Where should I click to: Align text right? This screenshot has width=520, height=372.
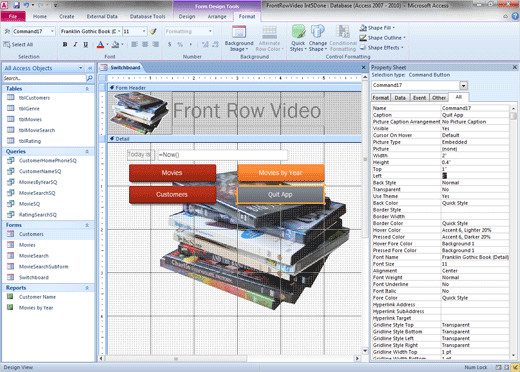coord(156,44)
